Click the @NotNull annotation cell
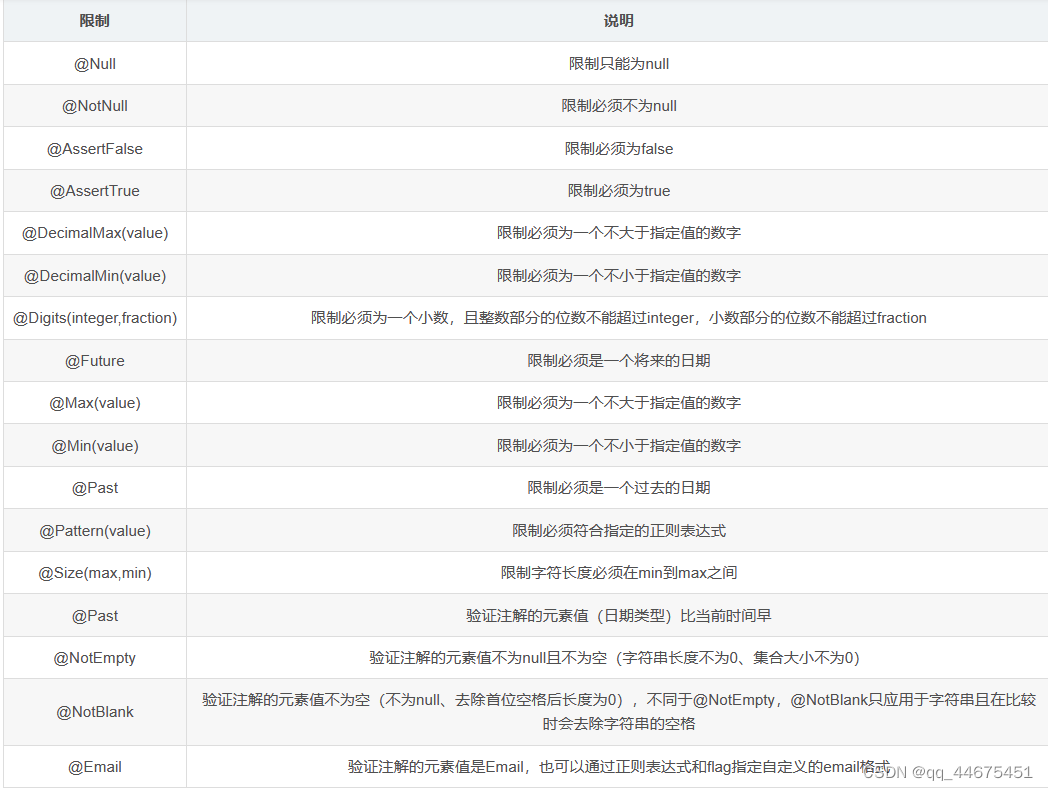This screenshot has width=1048, height=790. pyautogui.click(x=94, y=105)
